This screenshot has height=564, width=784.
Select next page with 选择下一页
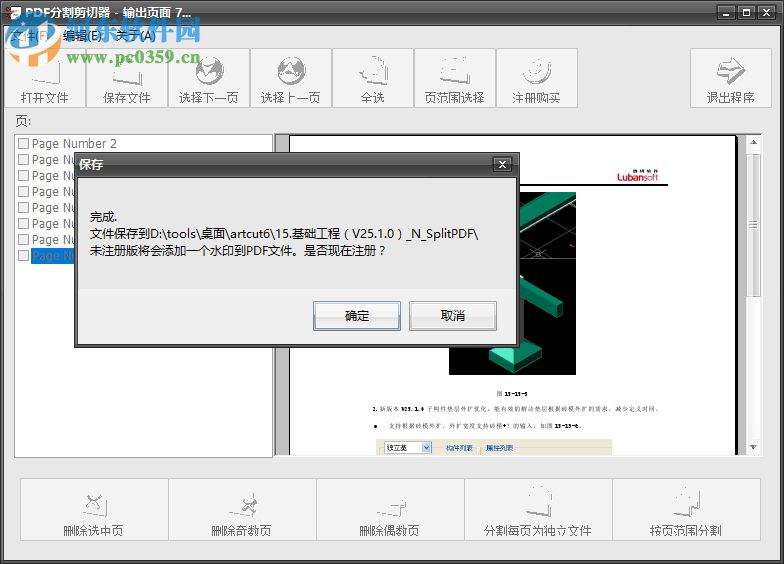click(209, 78)
